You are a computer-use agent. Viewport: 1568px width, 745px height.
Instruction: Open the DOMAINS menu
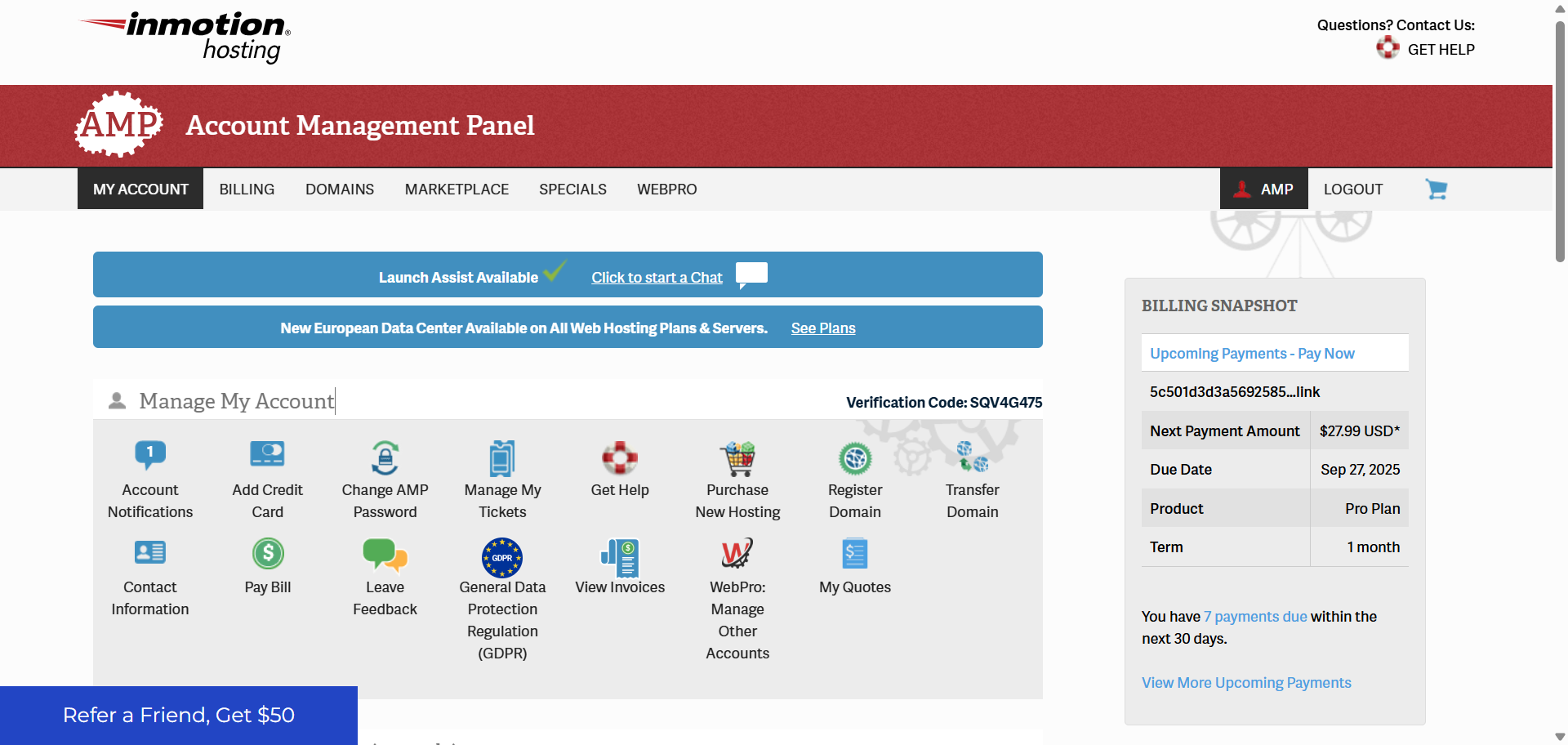click(340, 189)
